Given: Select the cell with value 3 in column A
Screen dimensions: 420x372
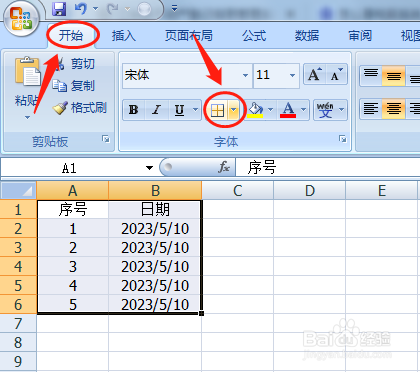Looking at the screenshot, I should [73, 267].
